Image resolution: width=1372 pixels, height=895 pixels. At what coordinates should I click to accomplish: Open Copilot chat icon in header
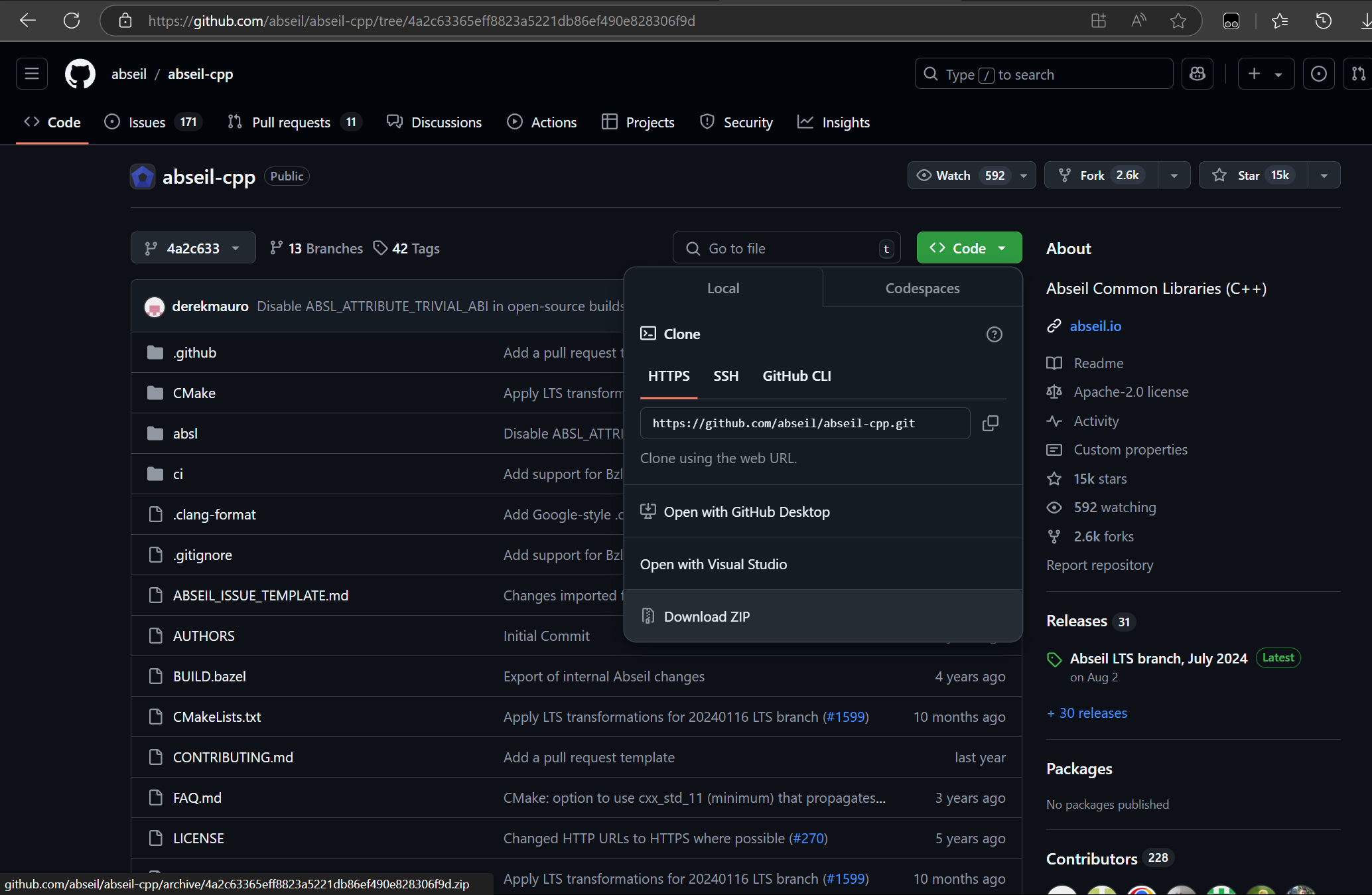tap(1198, 74)
